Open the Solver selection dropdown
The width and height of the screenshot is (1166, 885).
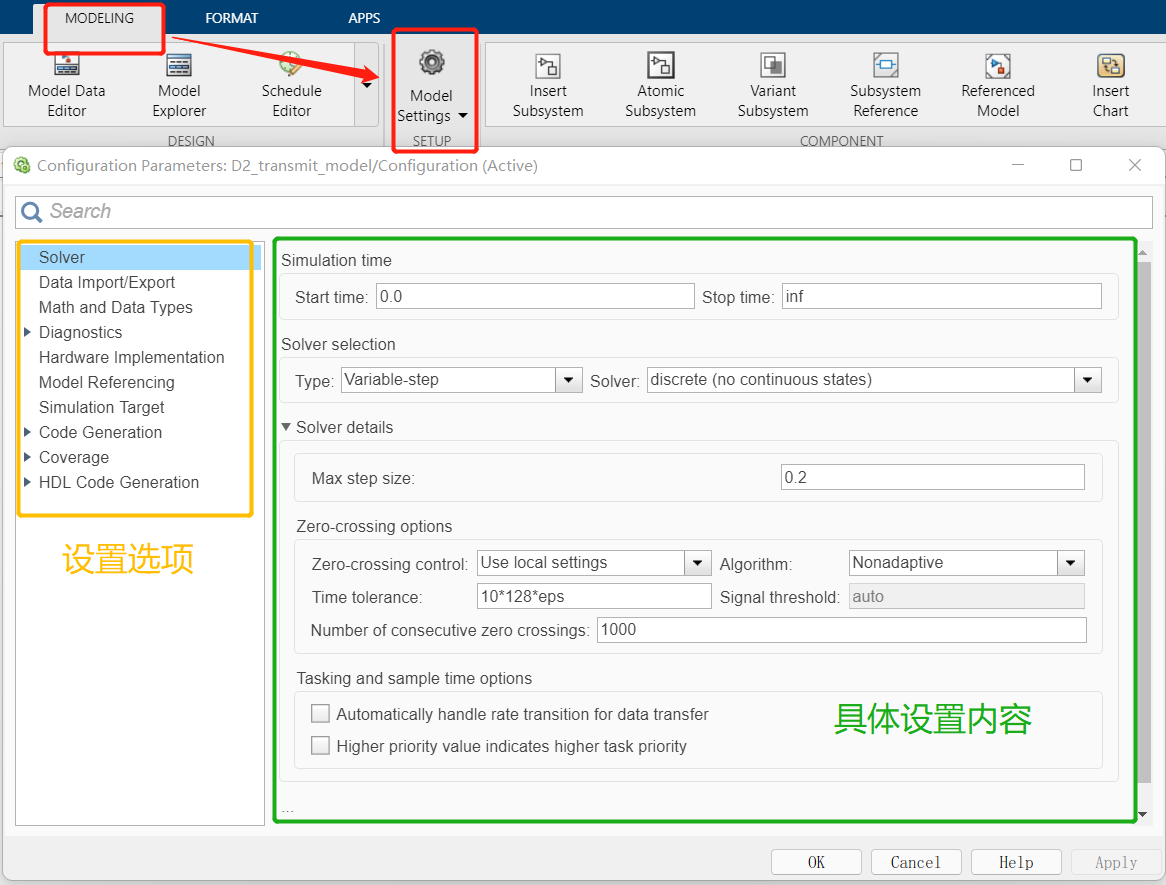[x=1087, y=380]
